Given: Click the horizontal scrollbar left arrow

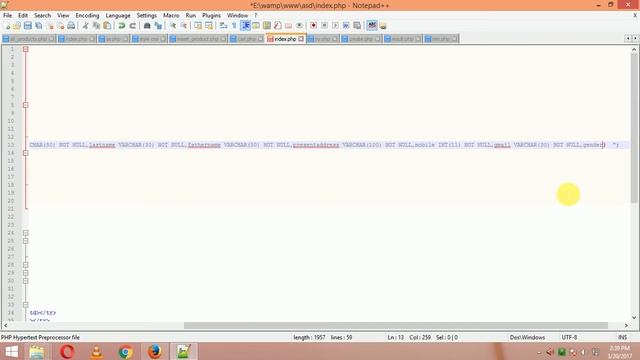Looking at the screenshot, I should click(5, 326).
